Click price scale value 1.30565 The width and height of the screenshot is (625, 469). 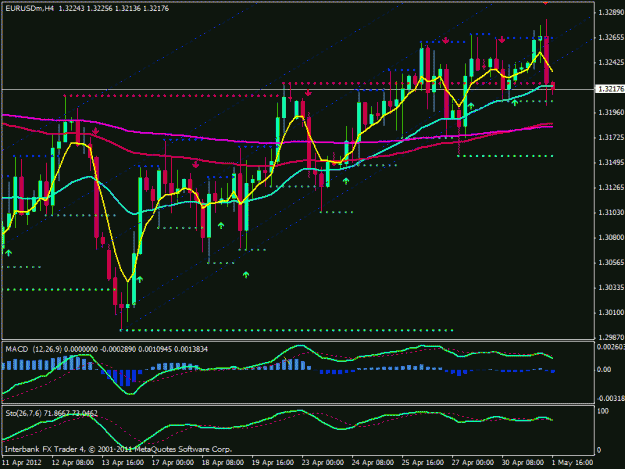pyautogui.click(x=611, y=262)
